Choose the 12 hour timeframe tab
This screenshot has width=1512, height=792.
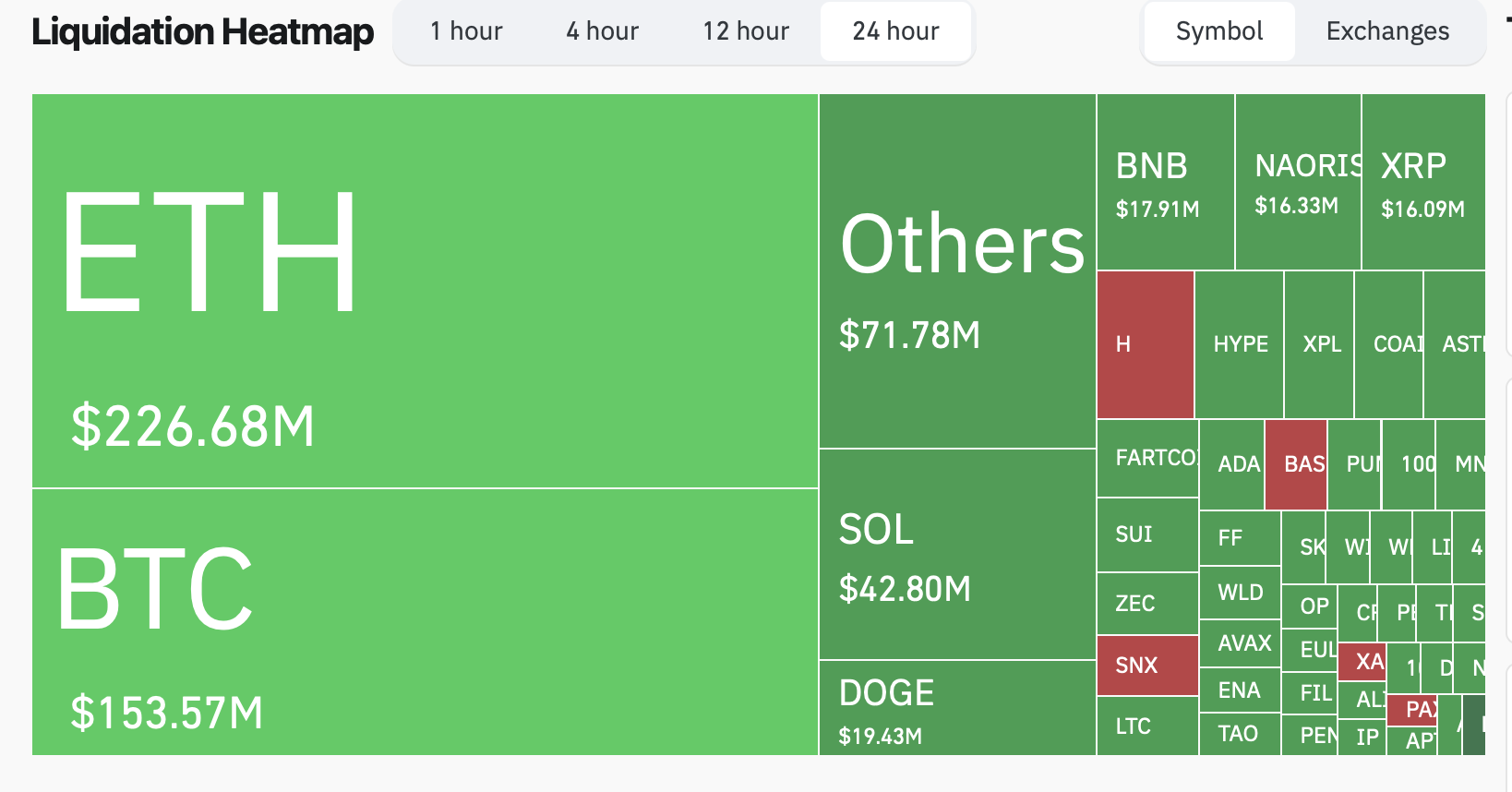click(746, 31)
